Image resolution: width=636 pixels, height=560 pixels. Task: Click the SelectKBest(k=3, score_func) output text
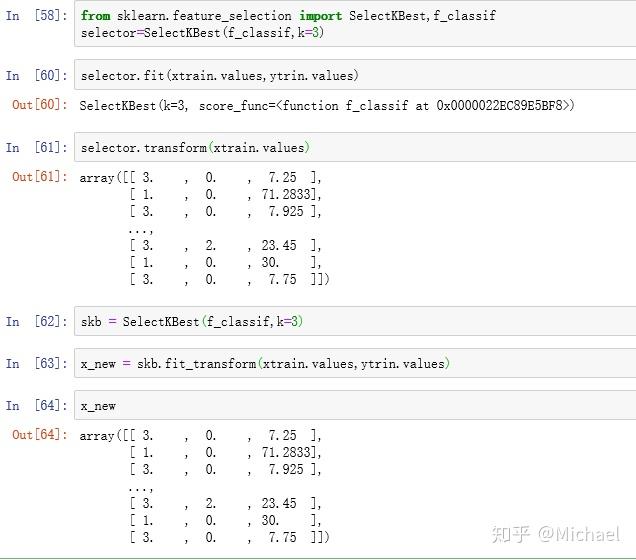[326, 105]
